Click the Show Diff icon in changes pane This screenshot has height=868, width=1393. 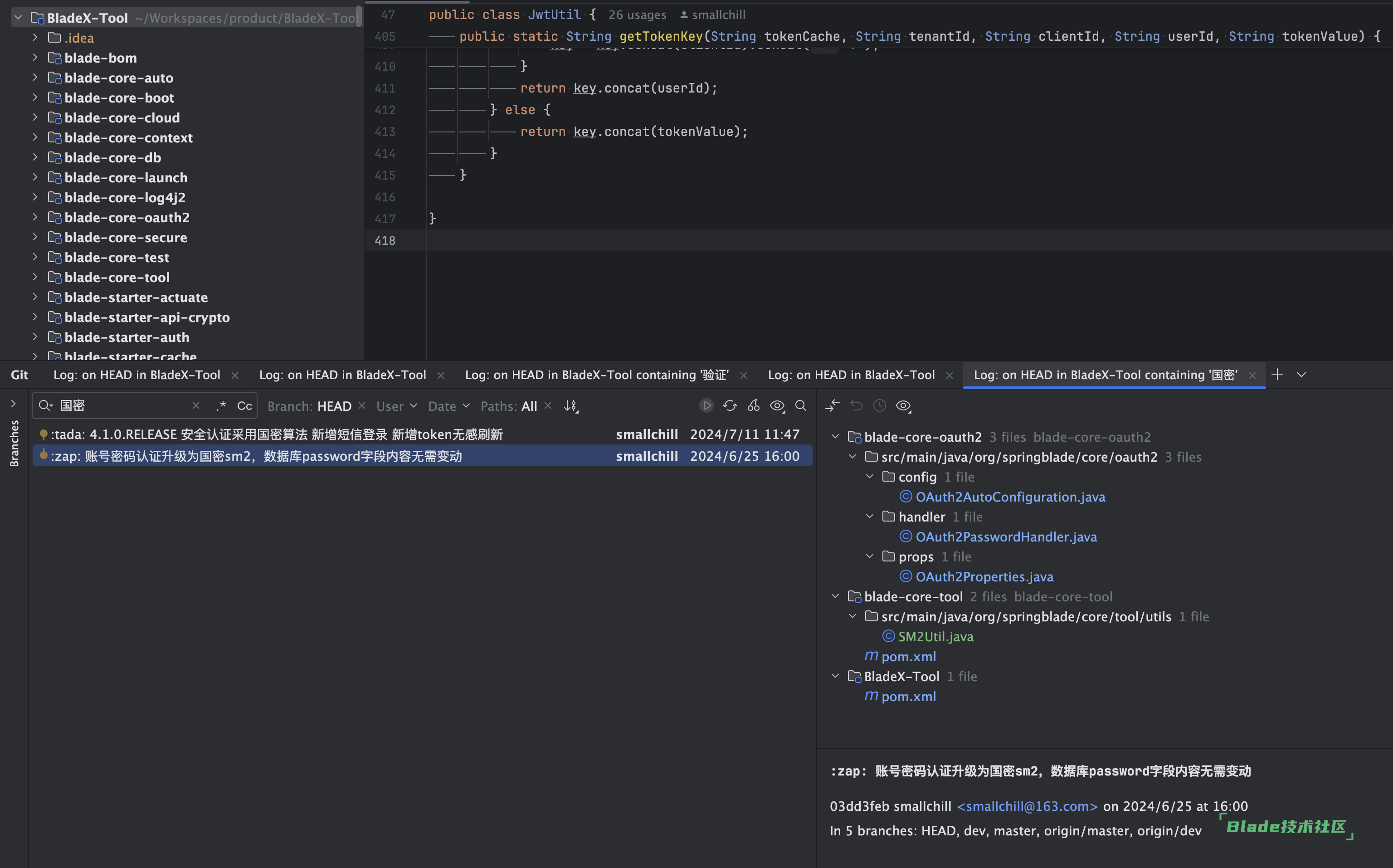point(832,406)
